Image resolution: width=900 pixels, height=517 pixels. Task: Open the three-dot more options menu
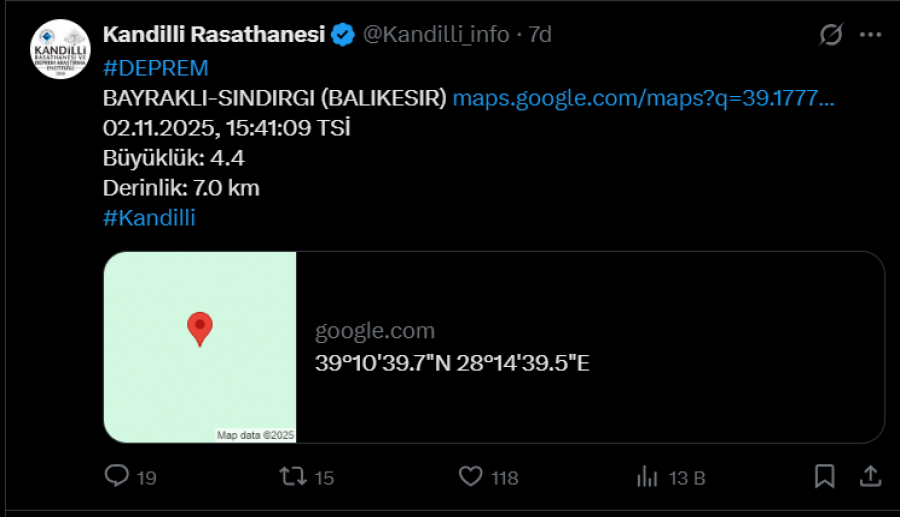point(870,35)
